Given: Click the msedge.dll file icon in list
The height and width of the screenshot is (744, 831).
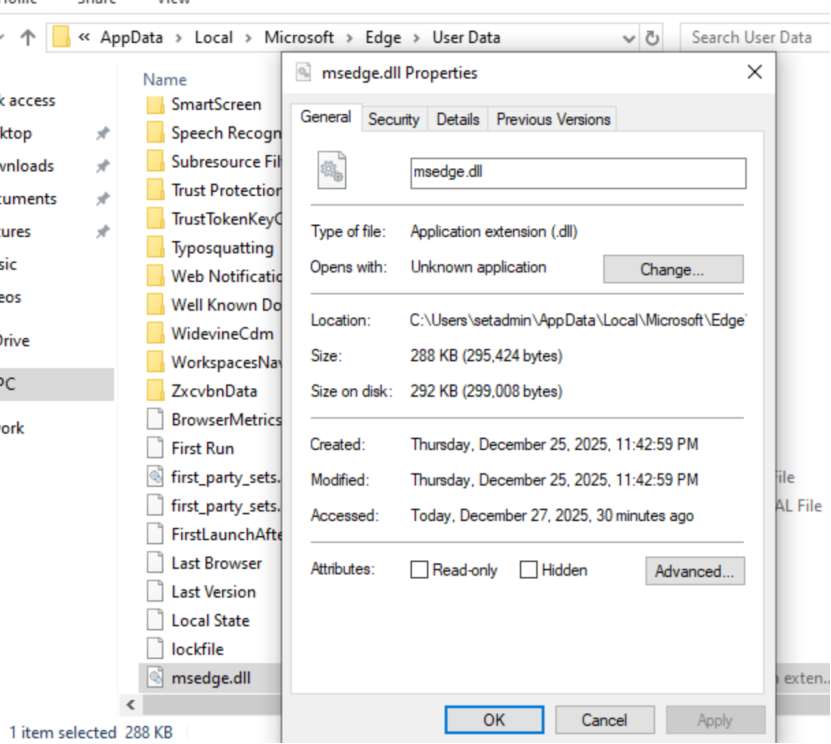Looking at the screenshot, I should [x=155, y=678].
